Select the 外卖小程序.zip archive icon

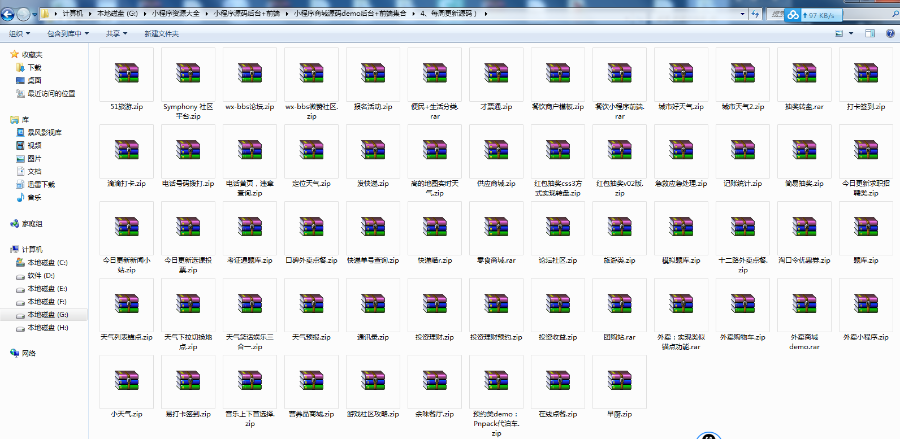pyautogui.click(x=866, y=304)
